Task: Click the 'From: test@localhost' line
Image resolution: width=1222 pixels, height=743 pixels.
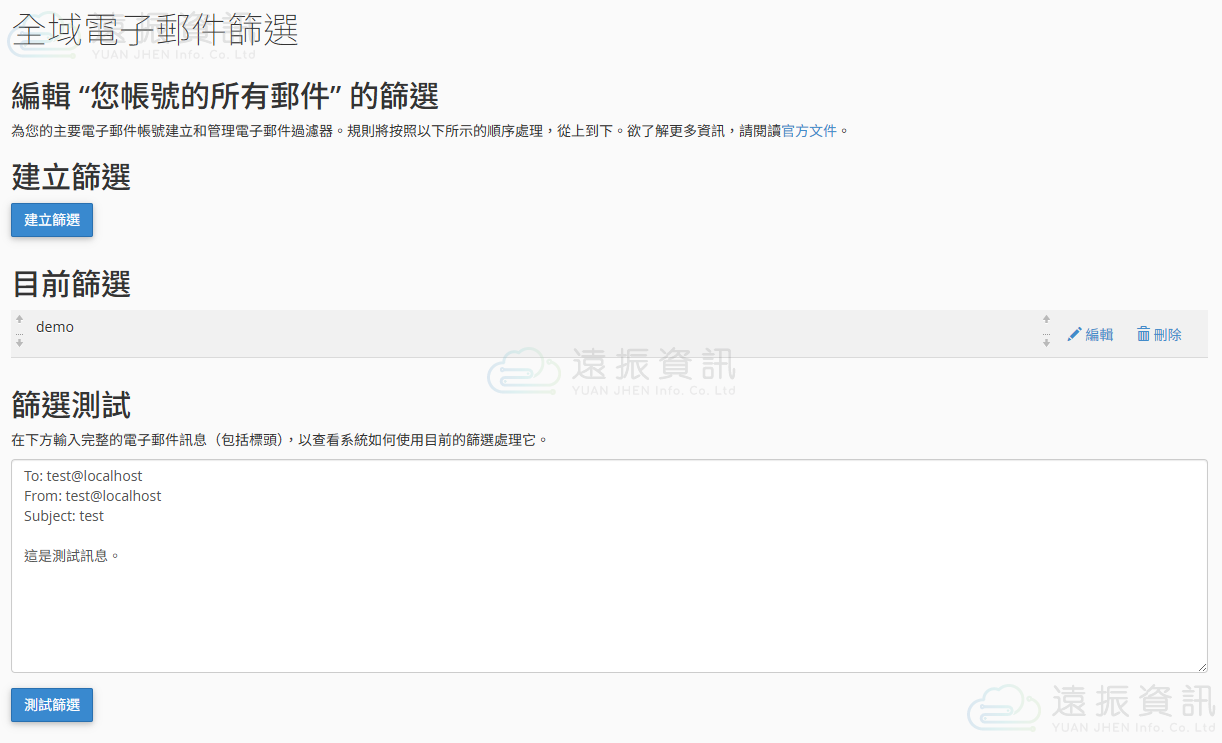Action: (92, 496)
